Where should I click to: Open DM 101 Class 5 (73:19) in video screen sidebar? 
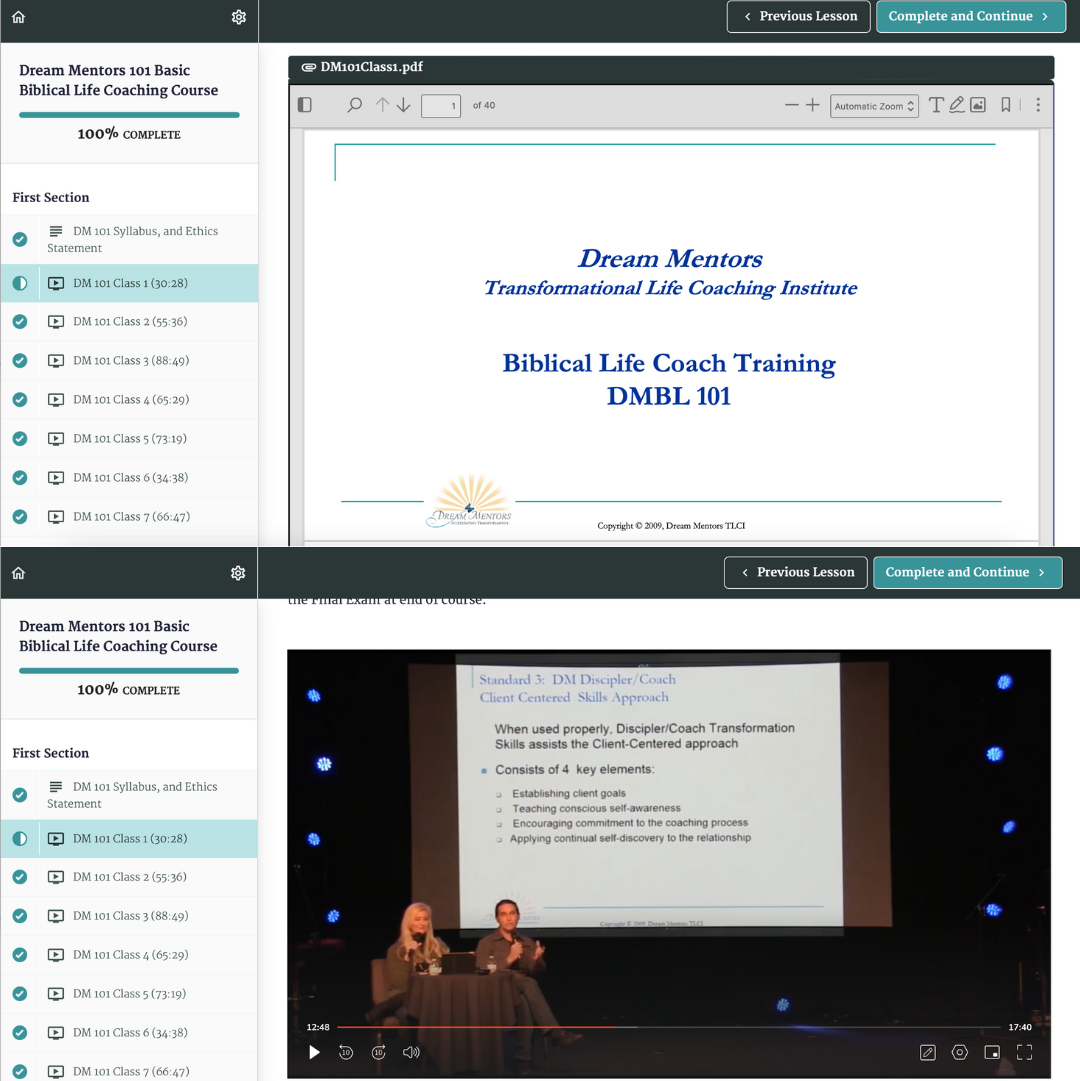[129, 993]
